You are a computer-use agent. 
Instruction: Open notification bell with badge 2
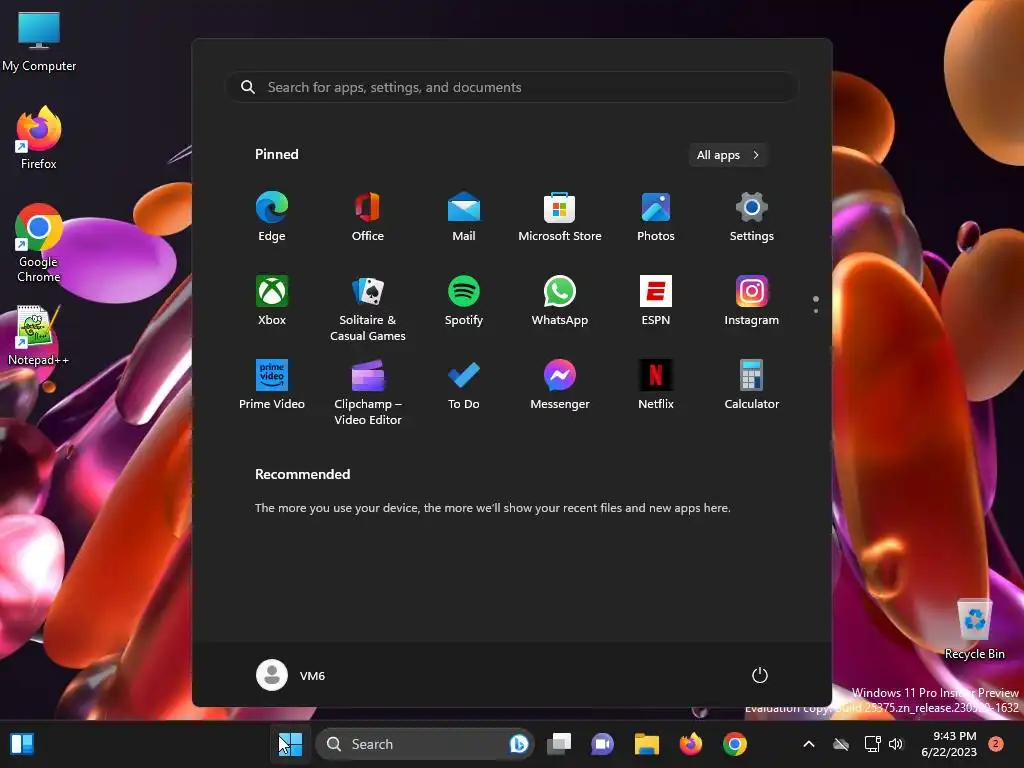point(996,744)
